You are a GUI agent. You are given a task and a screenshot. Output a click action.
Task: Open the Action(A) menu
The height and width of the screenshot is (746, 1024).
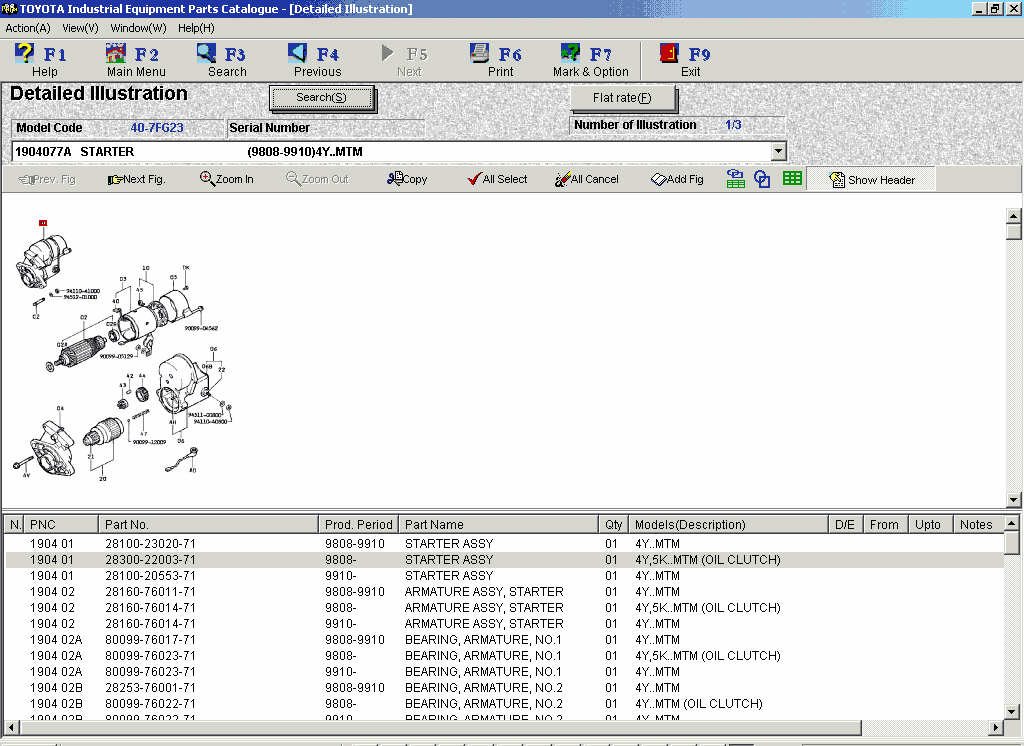pos(27,28)
